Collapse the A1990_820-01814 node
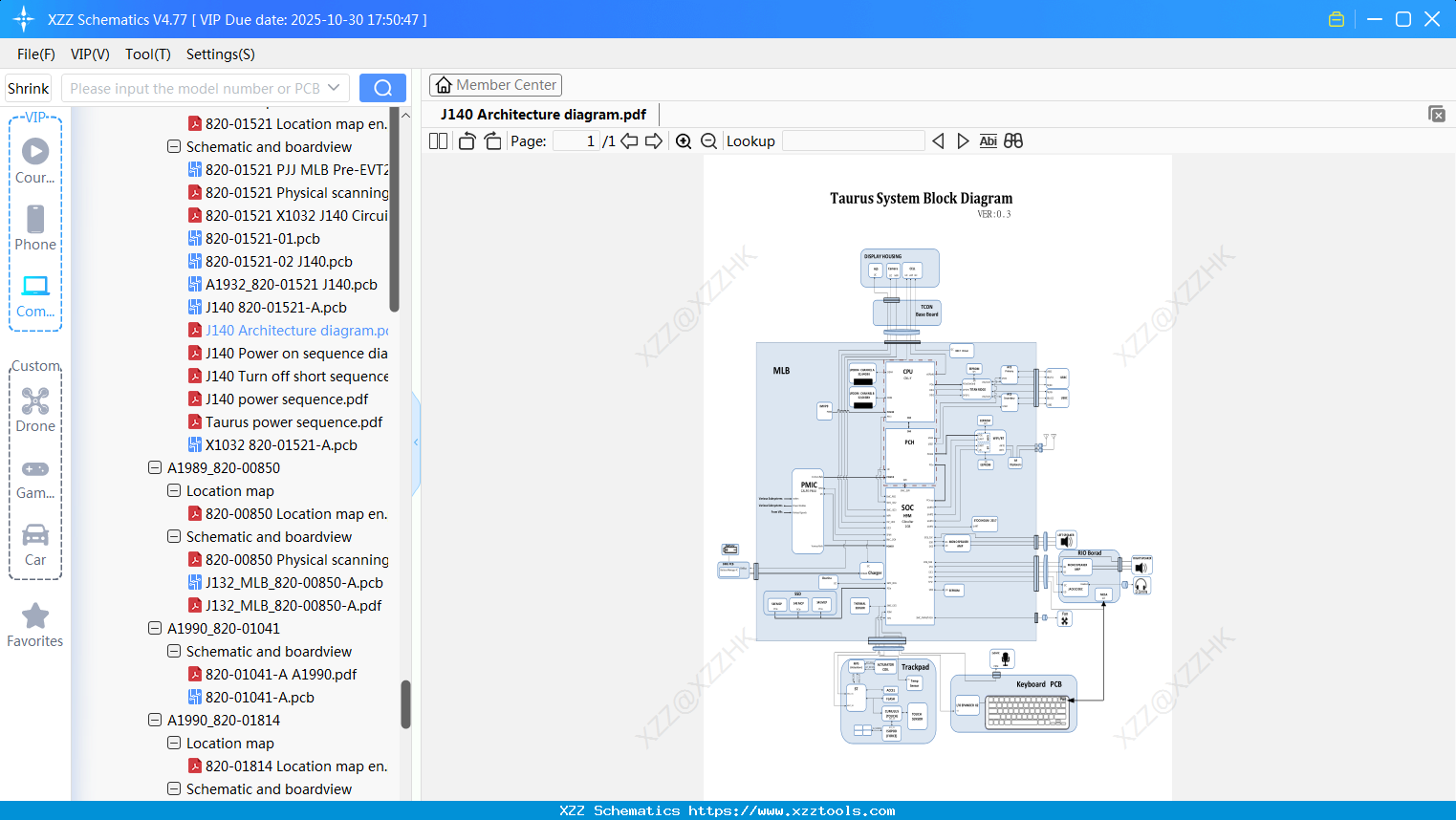Viewport: 1456px width, 820px height. [x=155, y=721]
